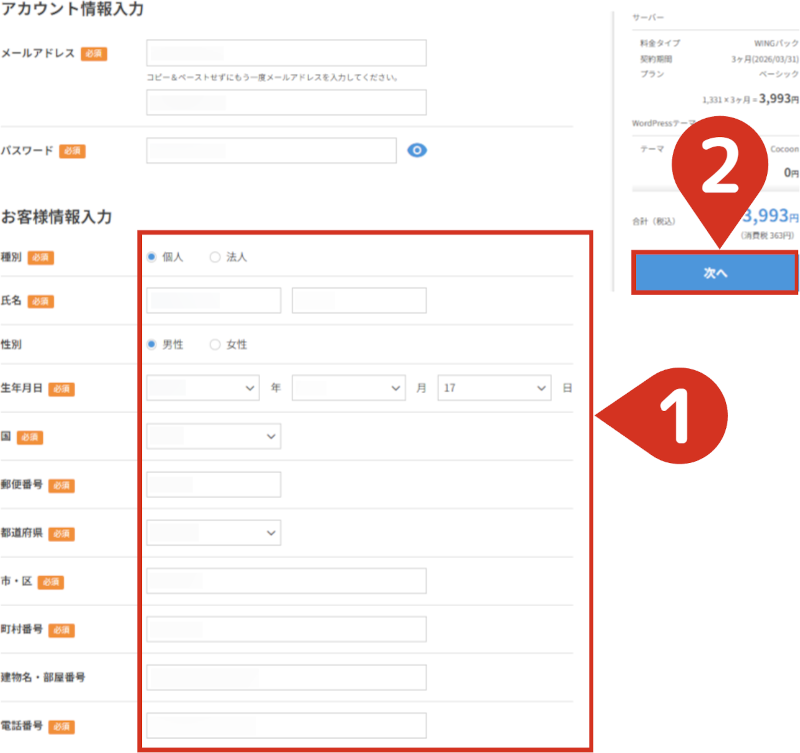Click into the パスワード field
This screenshot has width=800, height=753.
271,150
